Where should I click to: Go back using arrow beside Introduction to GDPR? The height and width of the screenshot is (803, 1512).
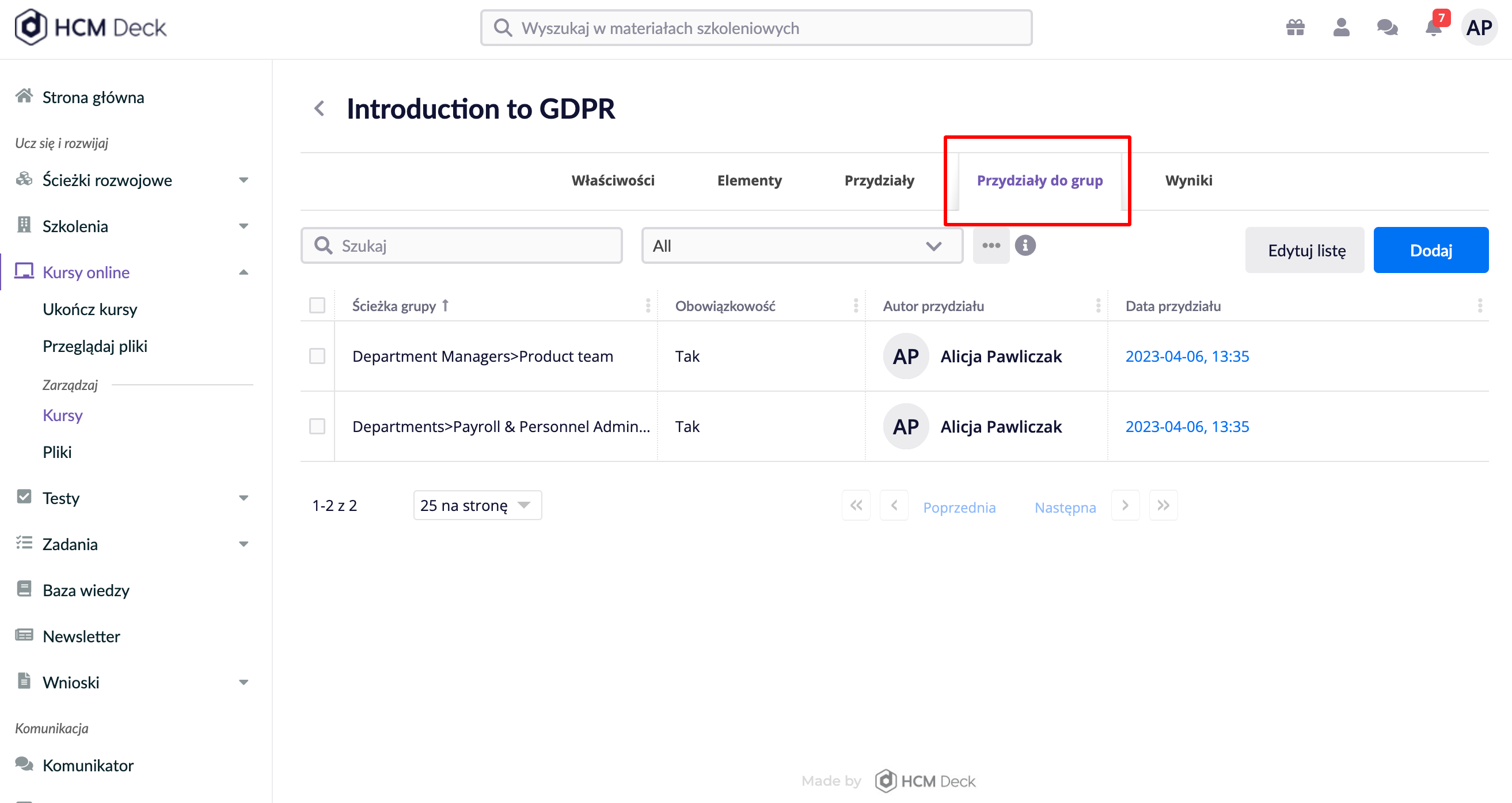[x=320, y=109]
